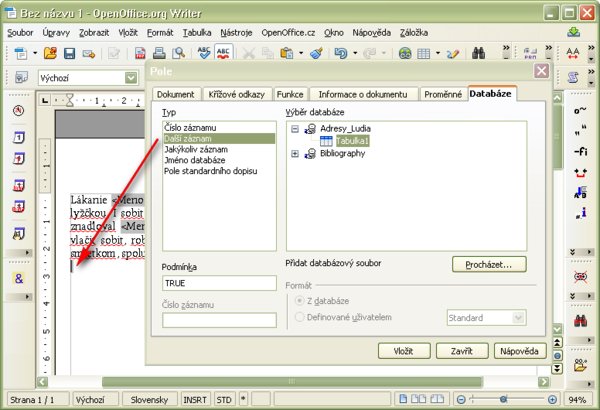Click the -fi ligature icon in right sidebar
Image resolution: width=600 pixels, height=410 pixels.
pyautogui.click(x=580, y=151)
